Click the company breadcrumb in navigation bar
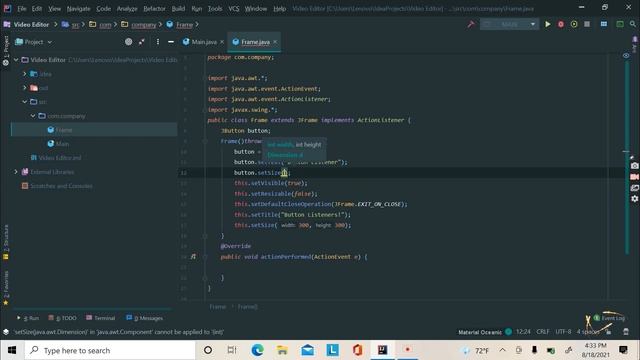This screenshot has width=640, height=360. (x=144, y=24)
